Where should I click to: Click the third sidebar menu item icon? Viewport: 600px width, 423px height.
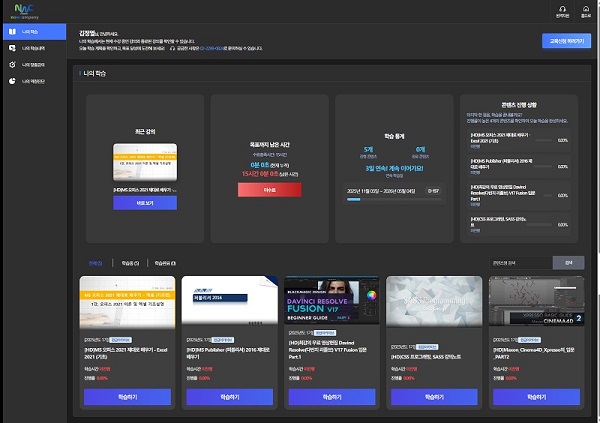(12, 64)
